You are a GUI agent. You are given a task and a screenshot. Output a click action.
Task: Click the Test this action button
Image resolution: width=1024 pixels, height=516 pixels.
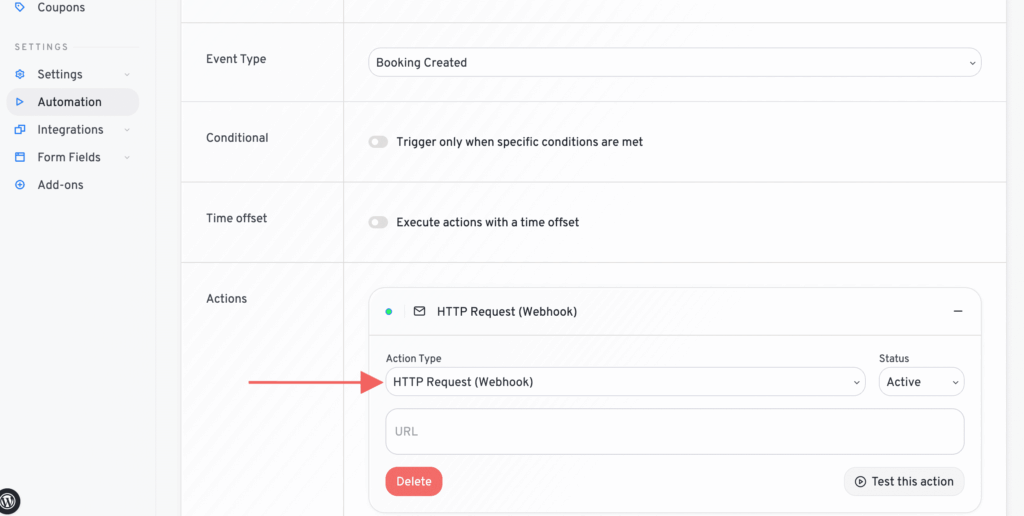[x=904, y=482]
